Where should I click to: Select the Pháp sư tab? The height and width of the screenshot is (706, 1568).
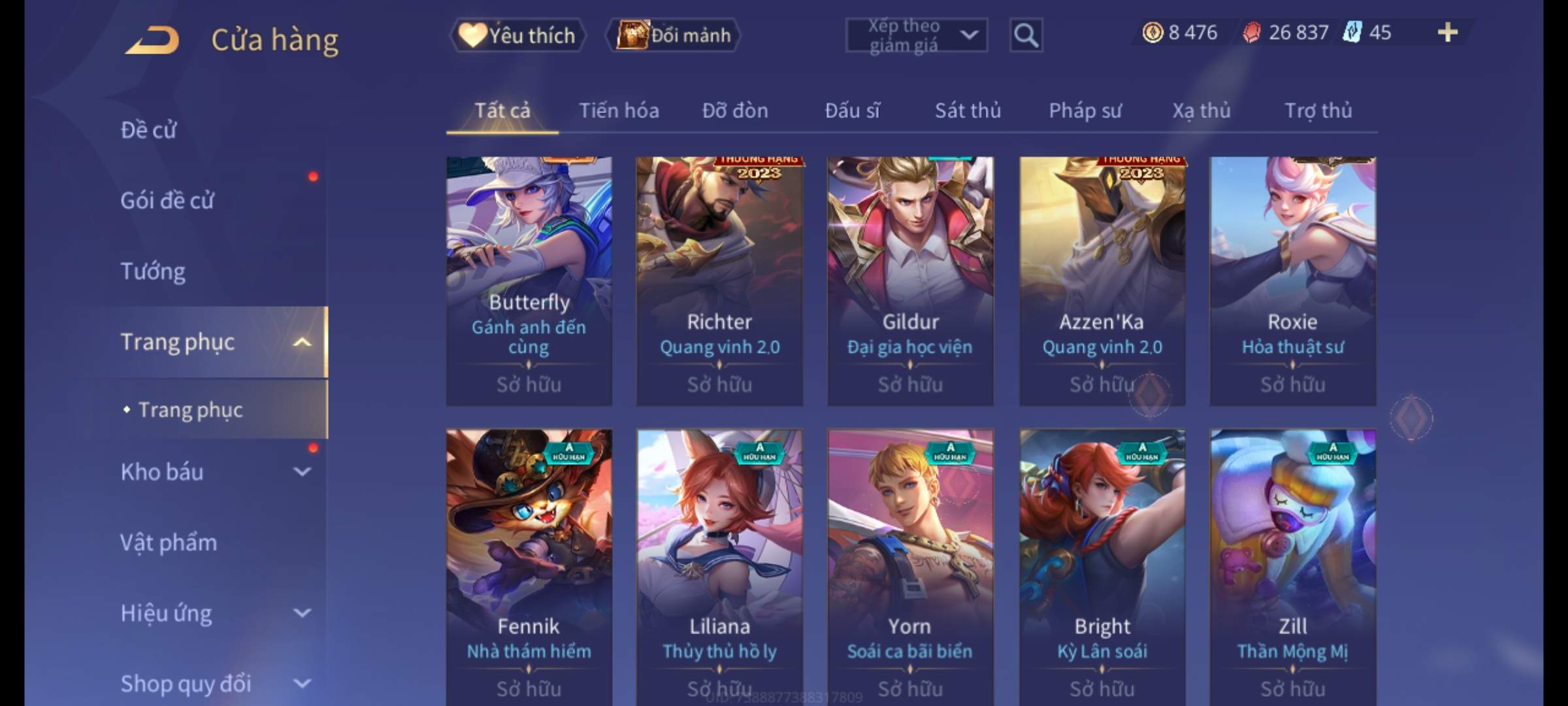pos(1085,110)
